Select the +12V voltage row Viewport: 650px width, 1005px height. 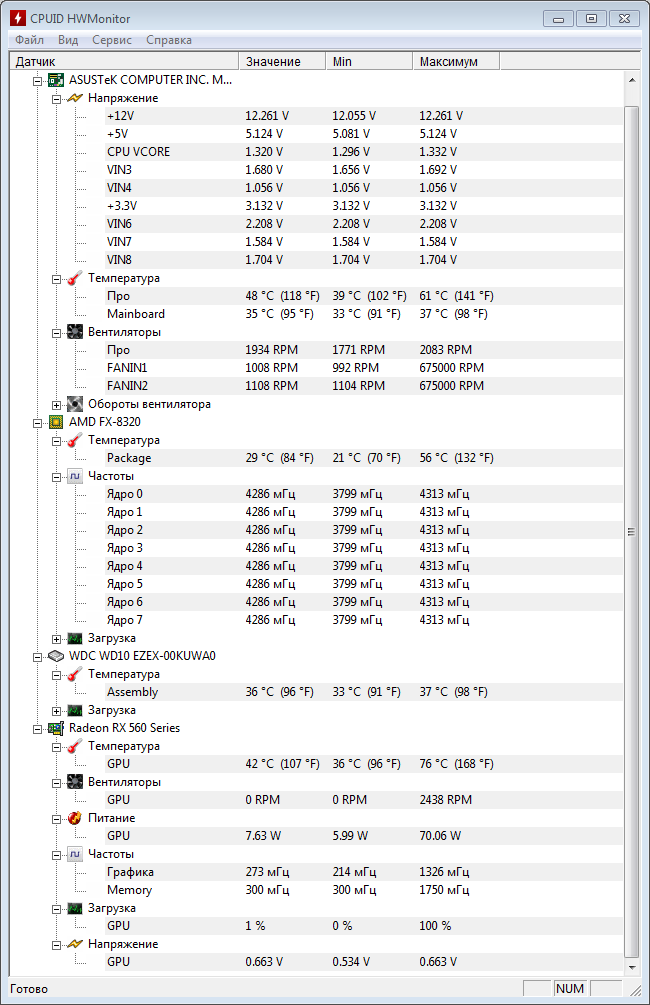pyautogui.click(x=363, y=116)
